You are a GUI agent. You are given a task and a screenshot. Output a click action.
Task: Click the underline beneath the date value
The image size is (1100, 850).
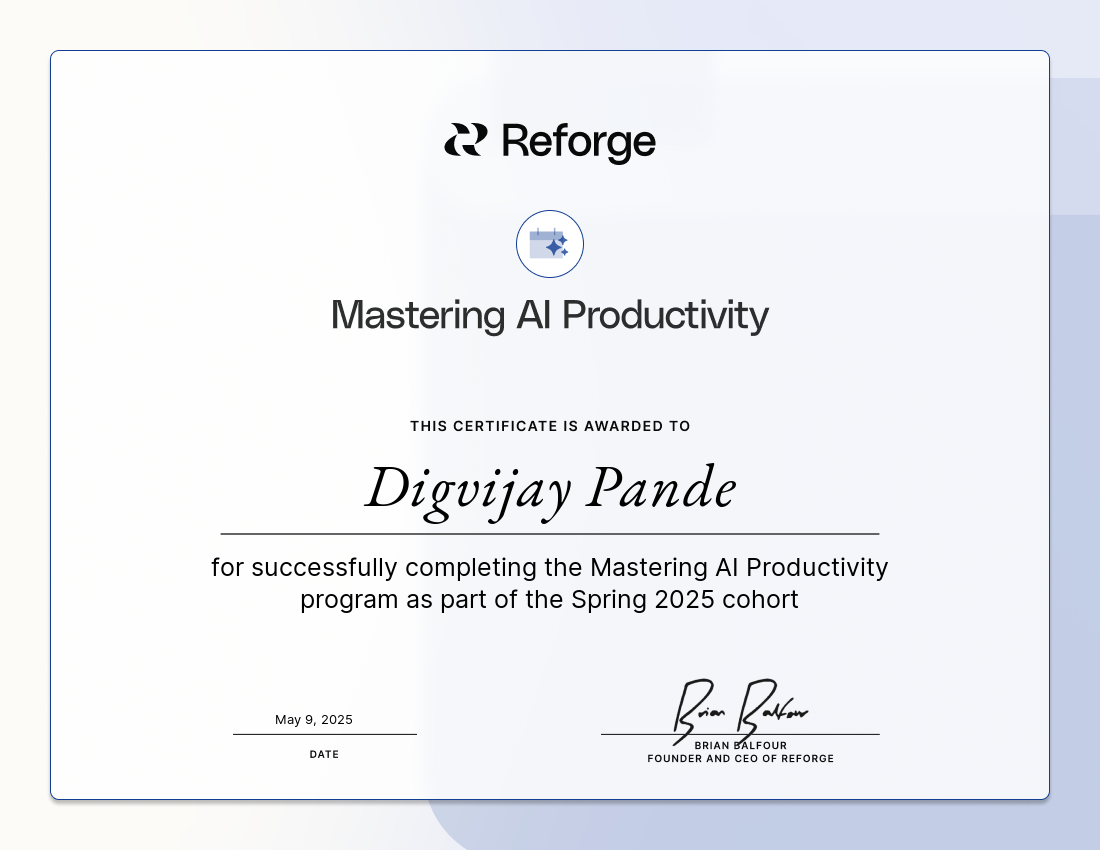pos(324,734)
